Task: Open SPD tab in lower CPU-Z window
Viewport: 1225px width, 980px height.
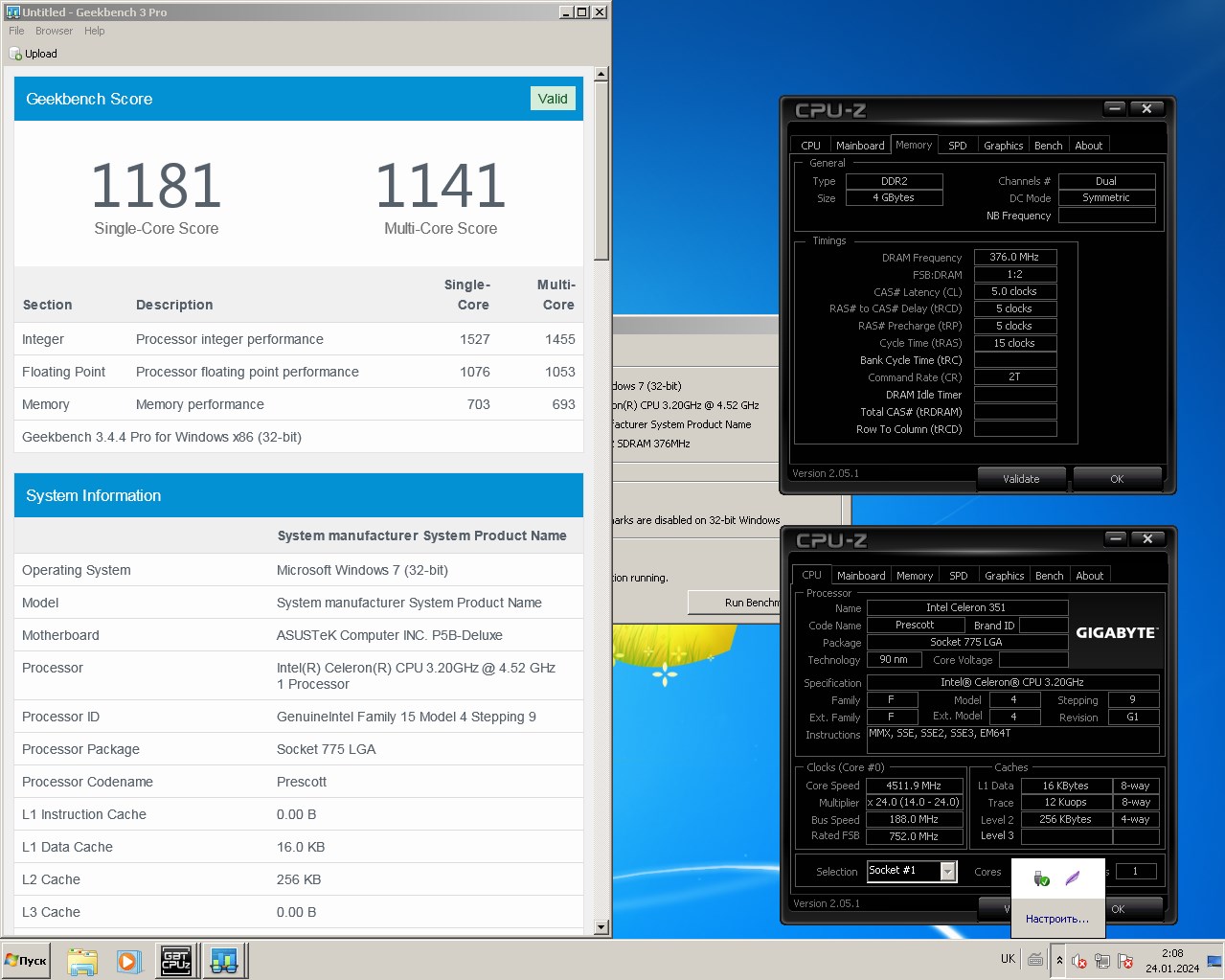Action: coord(959,576)
